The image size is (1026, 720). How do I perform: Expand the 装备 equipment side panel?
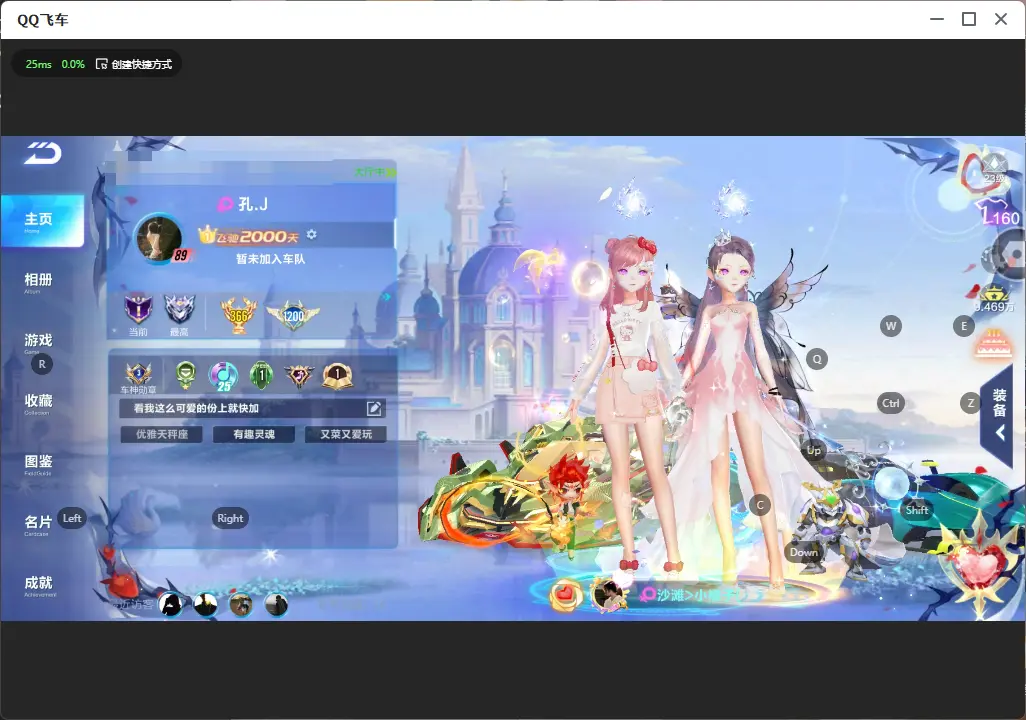coord(999,414)
